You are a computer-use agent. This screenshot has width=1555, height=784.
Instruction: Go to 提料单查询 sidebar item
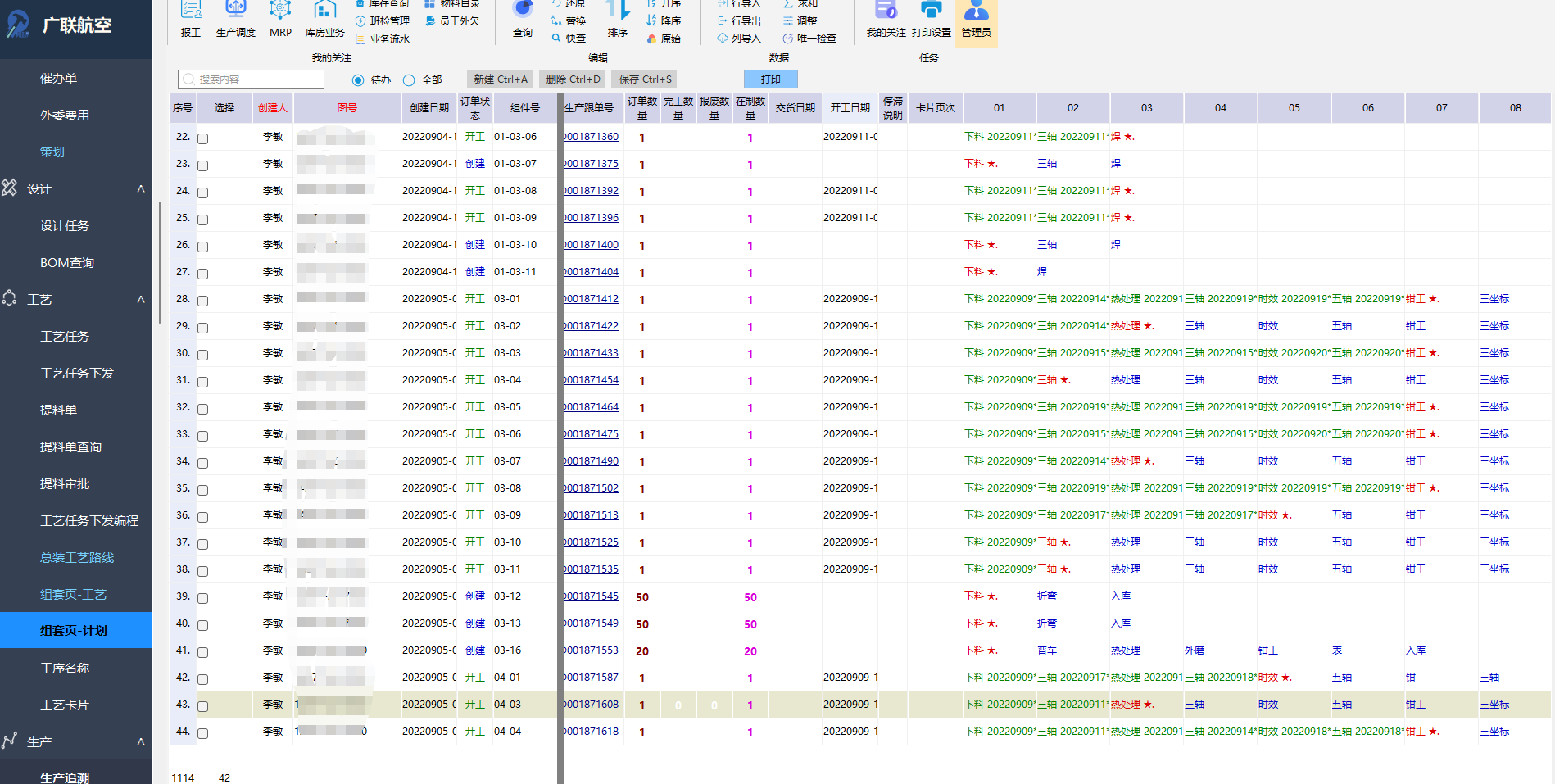[70, 446]
